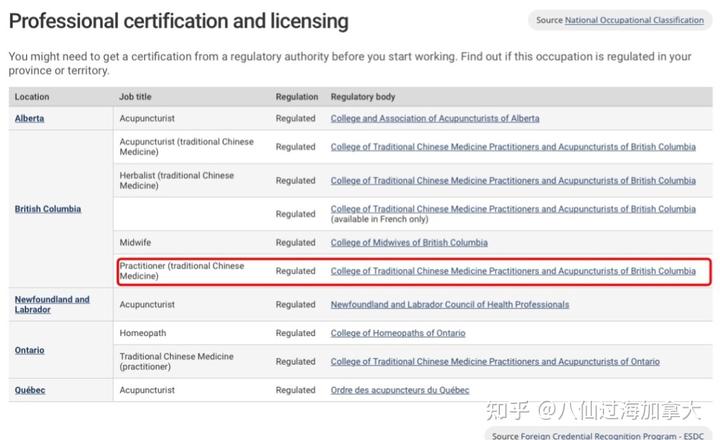Open the regulatory body link in the highlighted Practitioner row
The height and width of the screenshot is (440, 720).
[513, 271]
